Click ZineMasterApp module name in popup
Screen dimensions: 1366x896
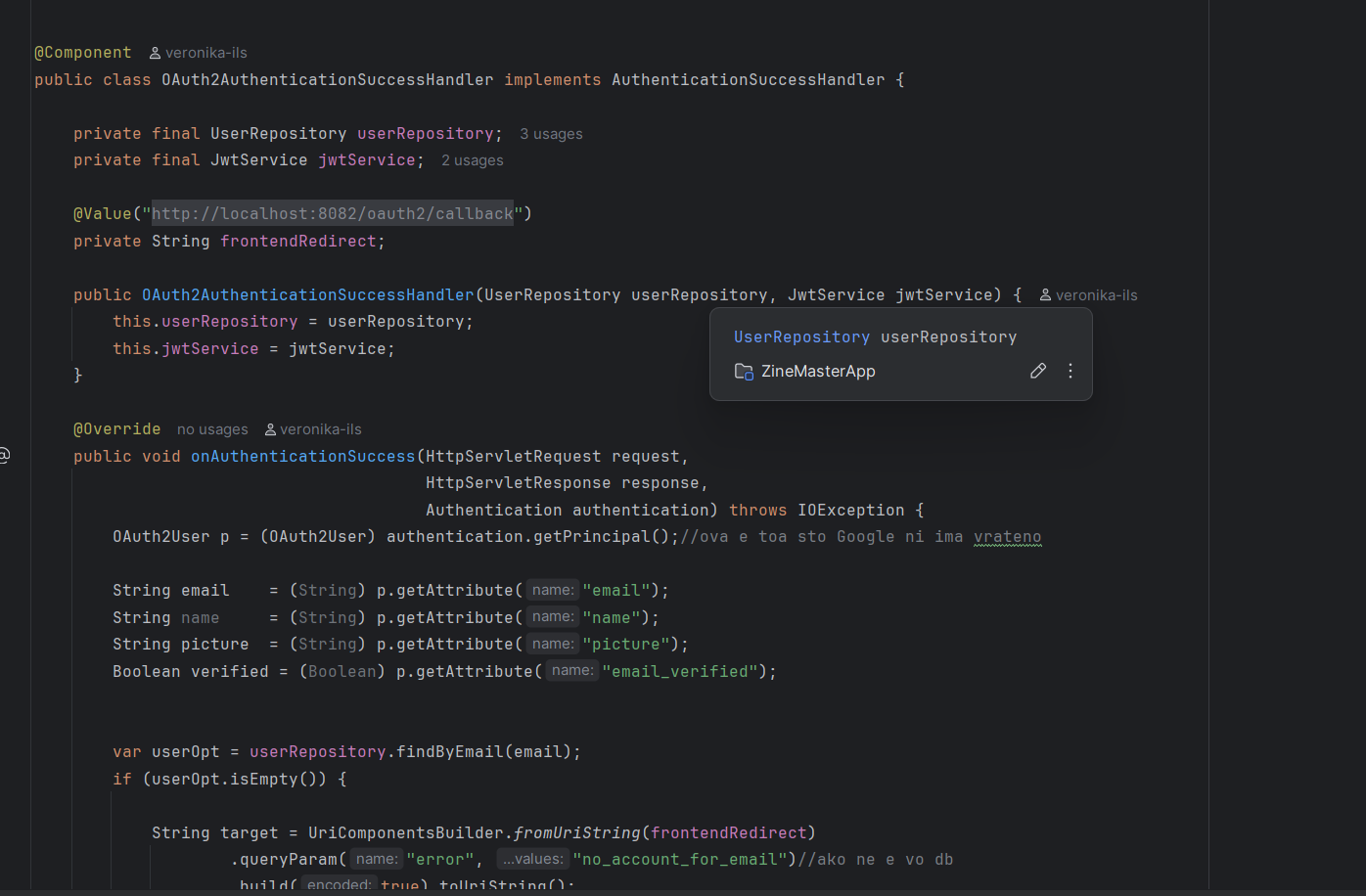click(818, 372)
